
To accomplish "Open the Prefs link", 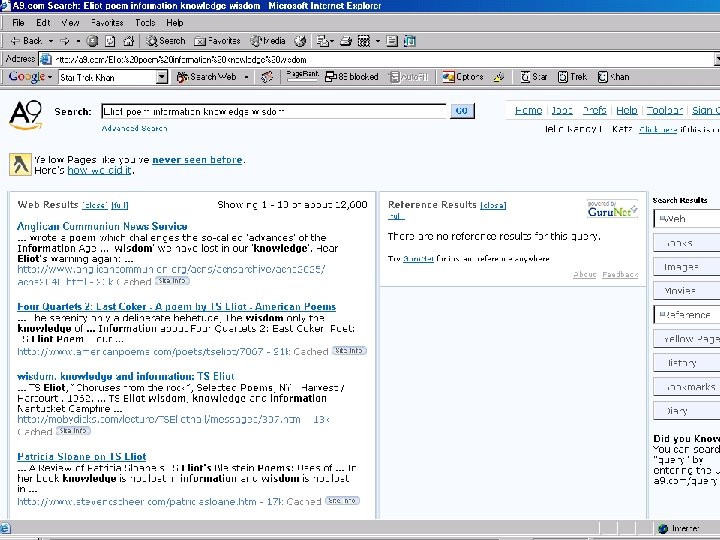I will coord(594,110).
